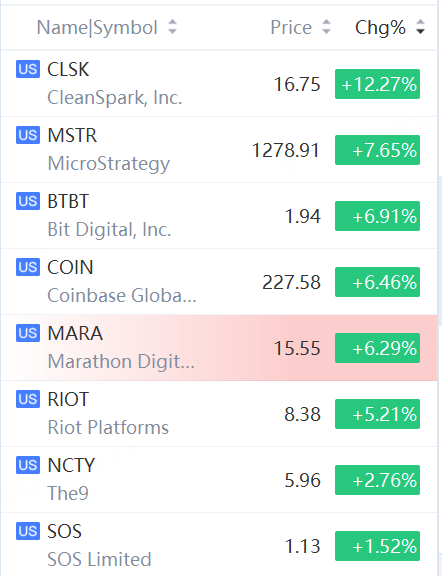Click the +1.52% green badge for SOS
Image resolution: width=442 pixels, height=576 pixels.
[x=377, y=546]
